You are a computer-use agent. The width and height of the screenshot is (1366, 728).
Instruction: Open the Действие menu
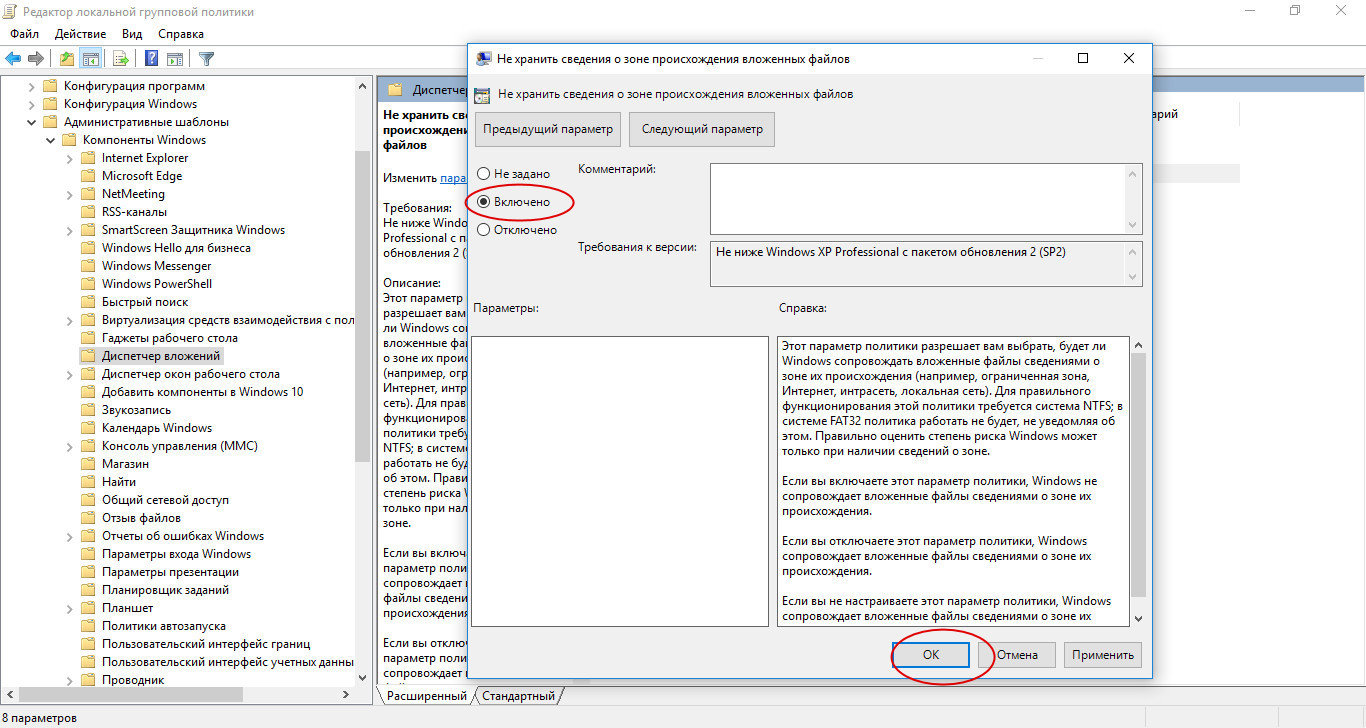[80, 34]
